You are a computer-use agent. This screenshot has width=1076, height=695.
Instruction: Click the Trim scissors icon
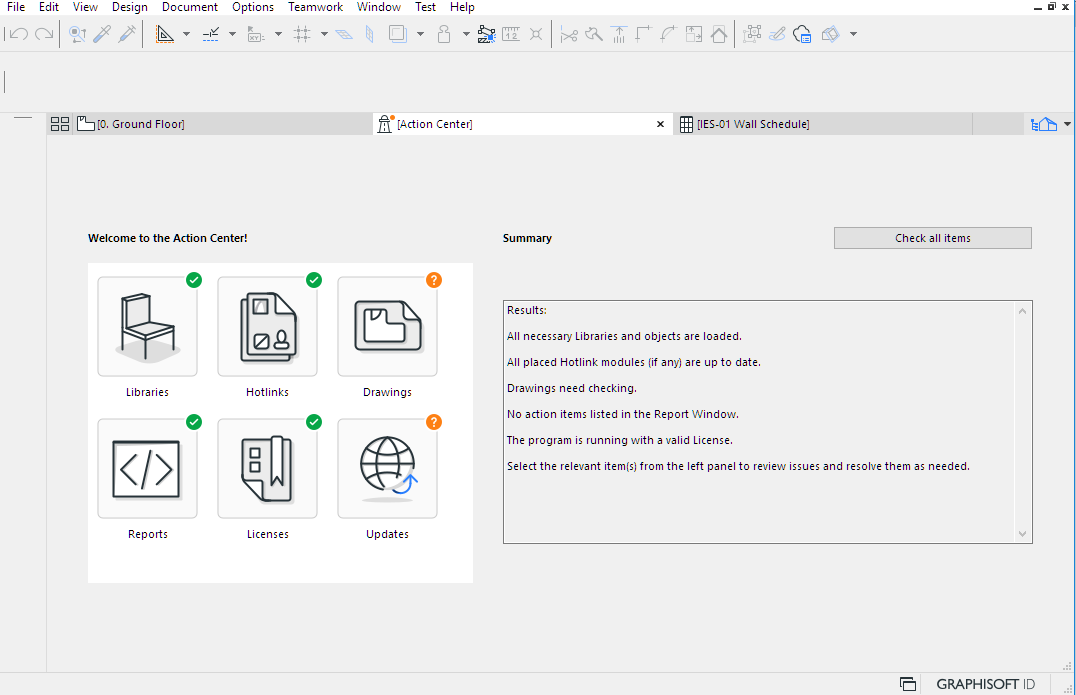pyautogui.click(x=569, y=34)
